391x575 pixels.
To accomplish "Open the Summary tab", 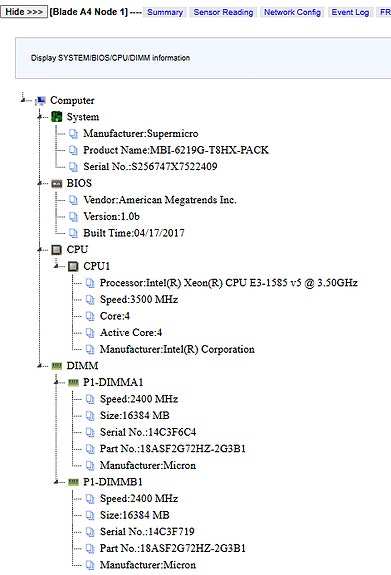I will (165, 12).
